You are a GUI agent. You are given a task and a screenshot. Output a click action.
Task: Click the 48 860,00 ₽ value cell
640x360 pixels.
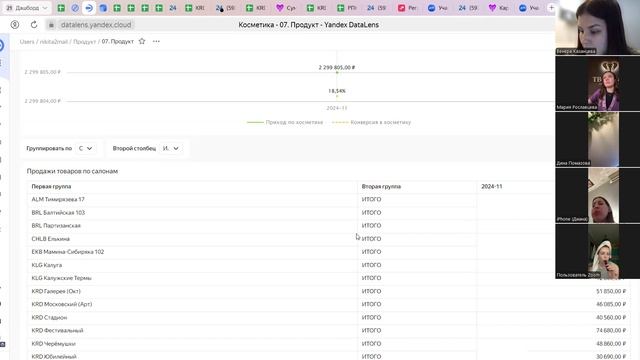tap(611, 344)
